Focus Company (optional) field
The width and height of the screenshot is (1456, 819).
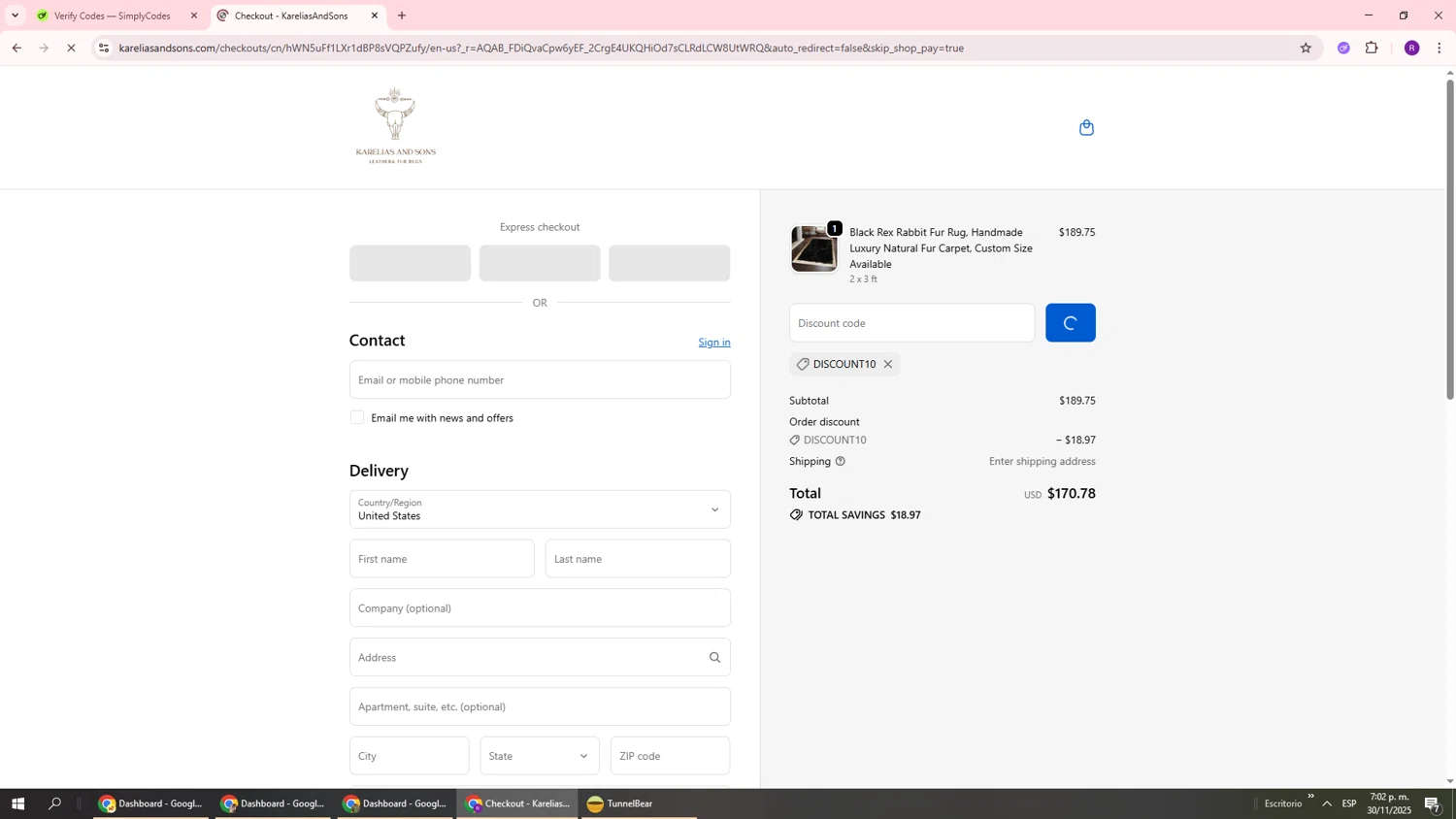(x=540, y=607)
